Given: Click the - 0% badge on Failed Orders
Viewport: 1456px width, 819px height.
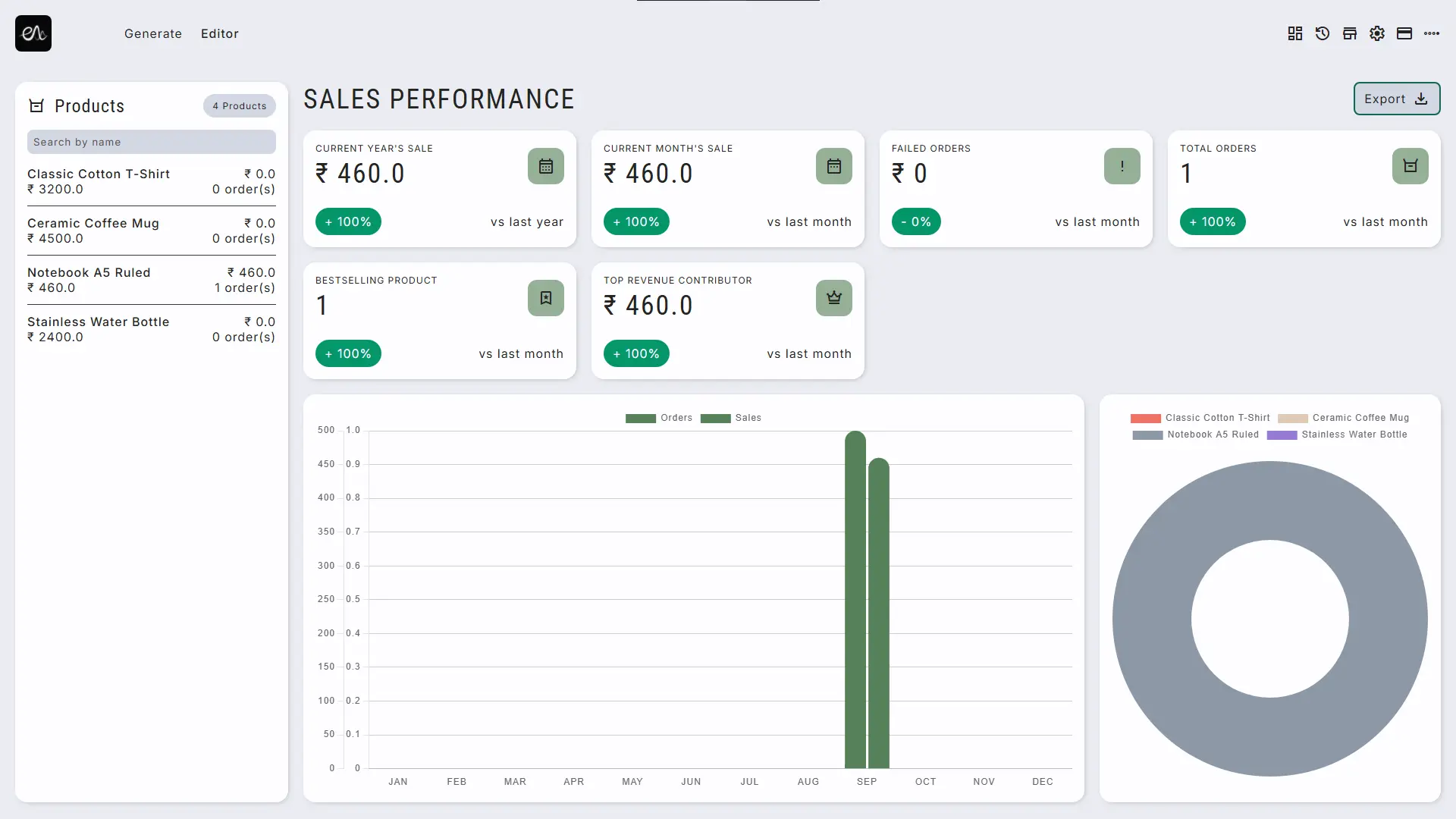Looking at the screenshot, I should tap(916, 221).
